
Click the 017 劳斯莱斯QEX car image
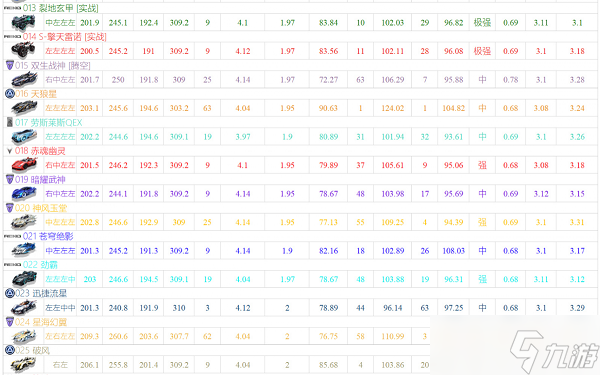pos(24,137)
